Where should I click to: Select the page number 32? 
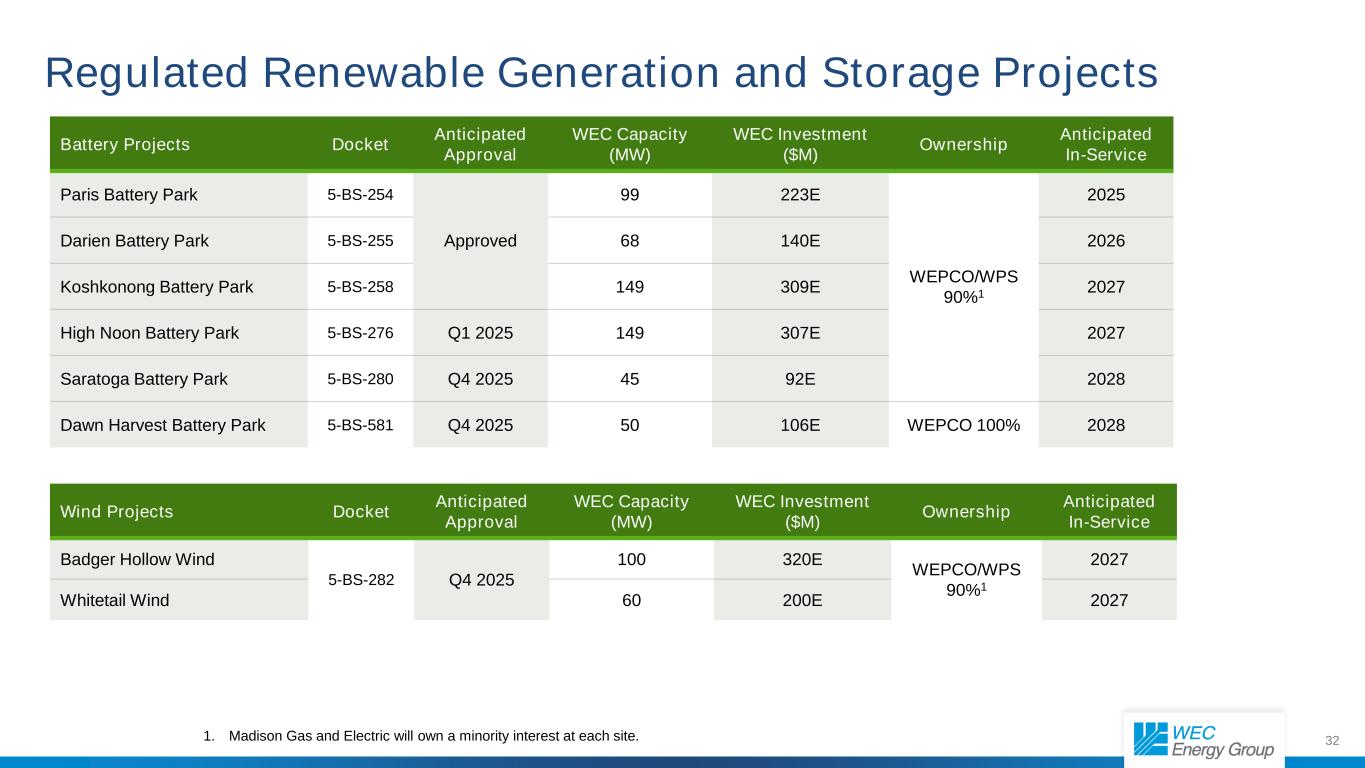1332,741
